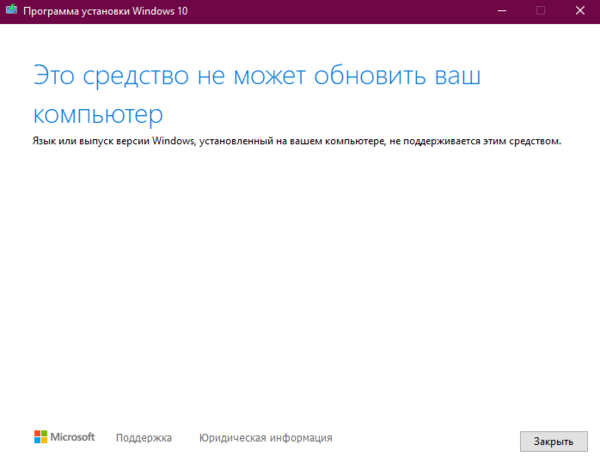Minimize the Windows 10 setup window
Image resolution: width=600 pixels, height=463 pixels.
(x=502, y=11)
